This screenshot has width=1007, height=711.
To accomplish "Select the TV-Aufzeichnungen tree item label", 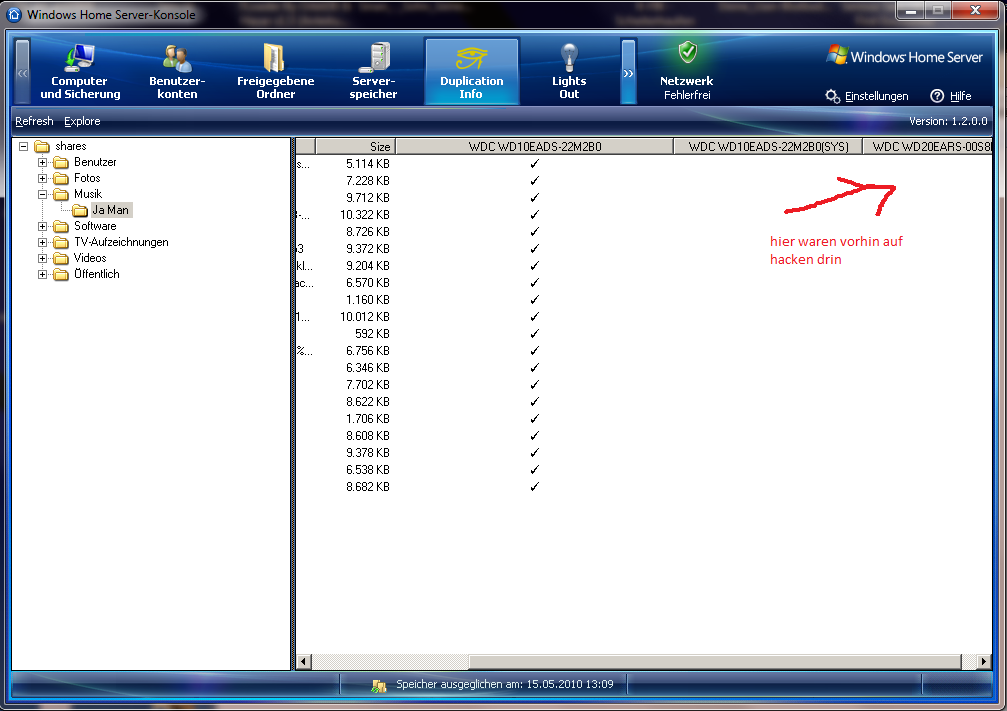I will [x=121, y=242].
